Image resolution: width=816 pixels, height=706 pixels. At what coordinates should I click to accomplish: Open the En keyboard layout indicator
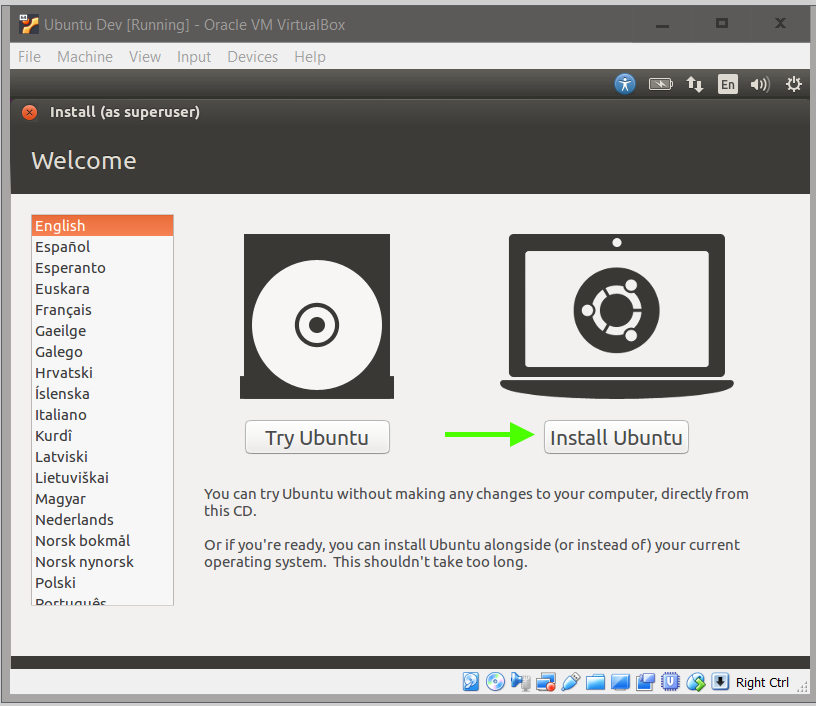pos(728,84)
